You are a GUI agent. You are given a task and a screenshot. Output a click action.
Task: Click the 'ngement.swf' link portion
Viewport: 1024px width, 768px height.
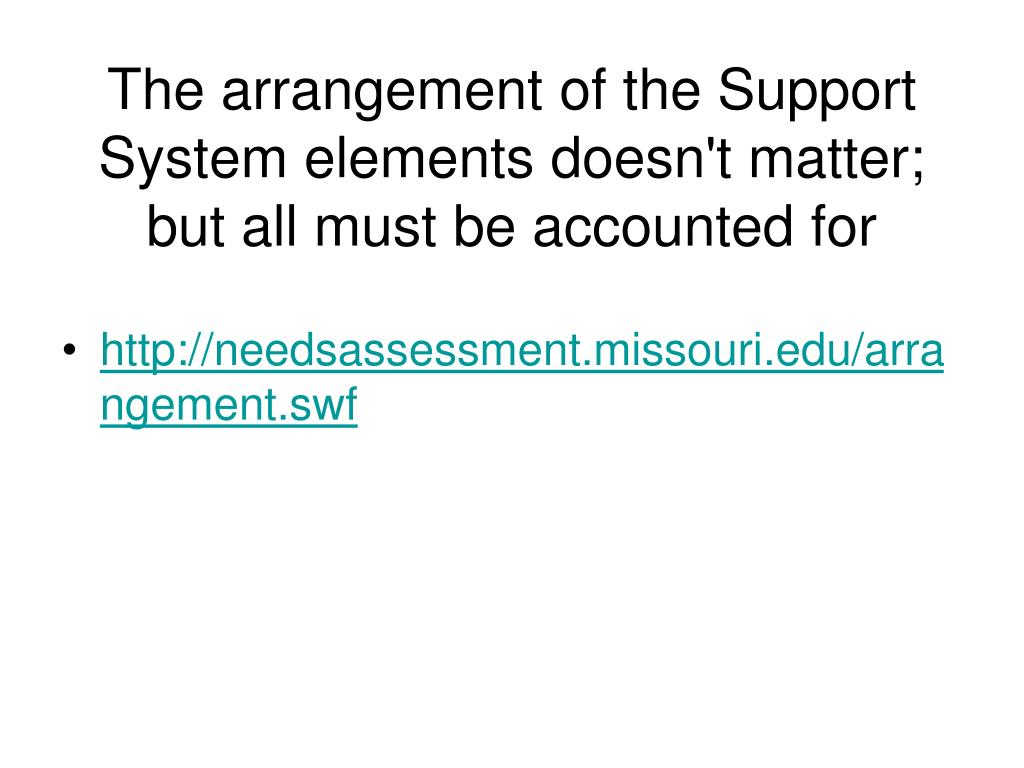229,406
